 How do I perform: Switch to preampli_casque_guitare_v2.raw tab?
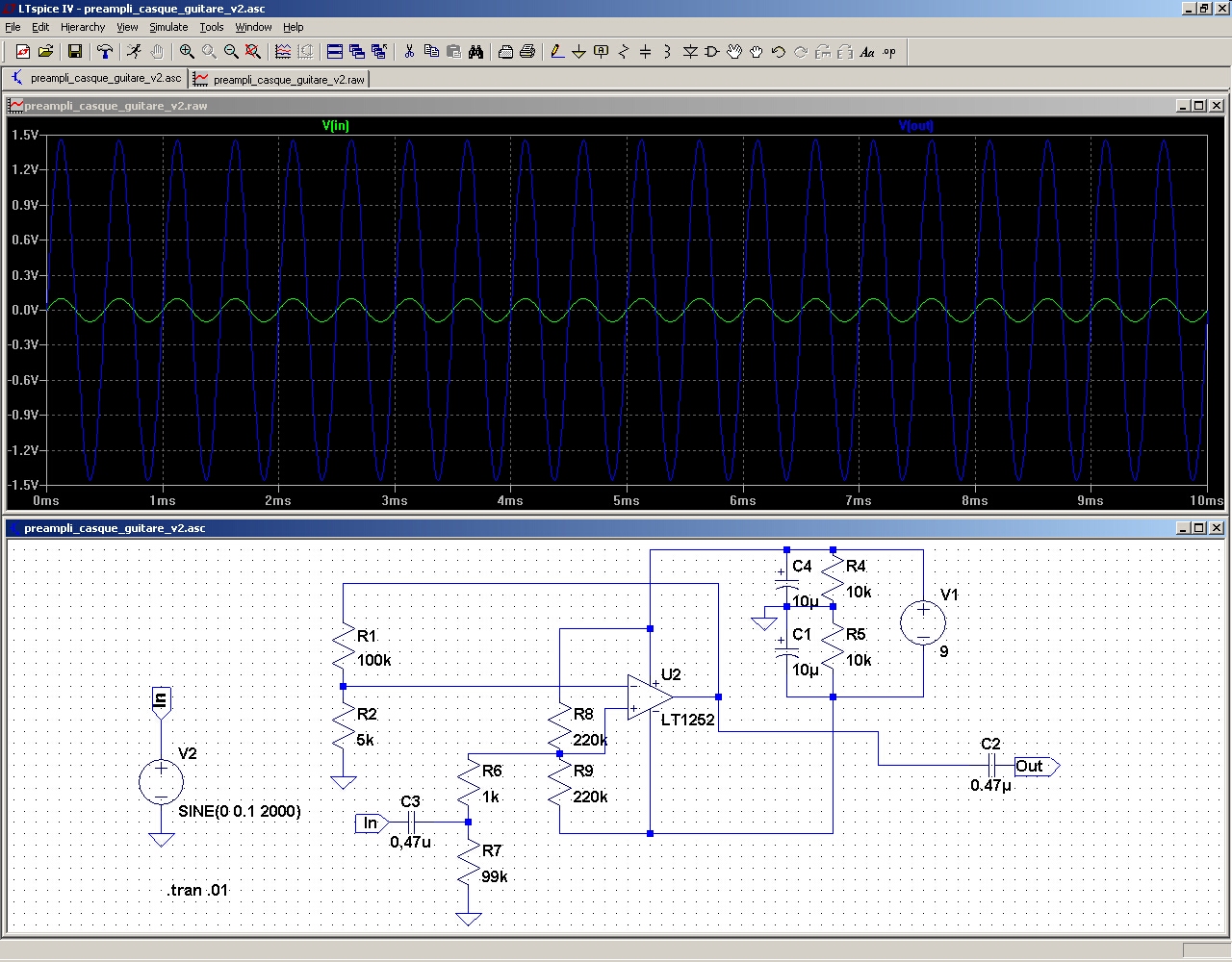point(280,79)
